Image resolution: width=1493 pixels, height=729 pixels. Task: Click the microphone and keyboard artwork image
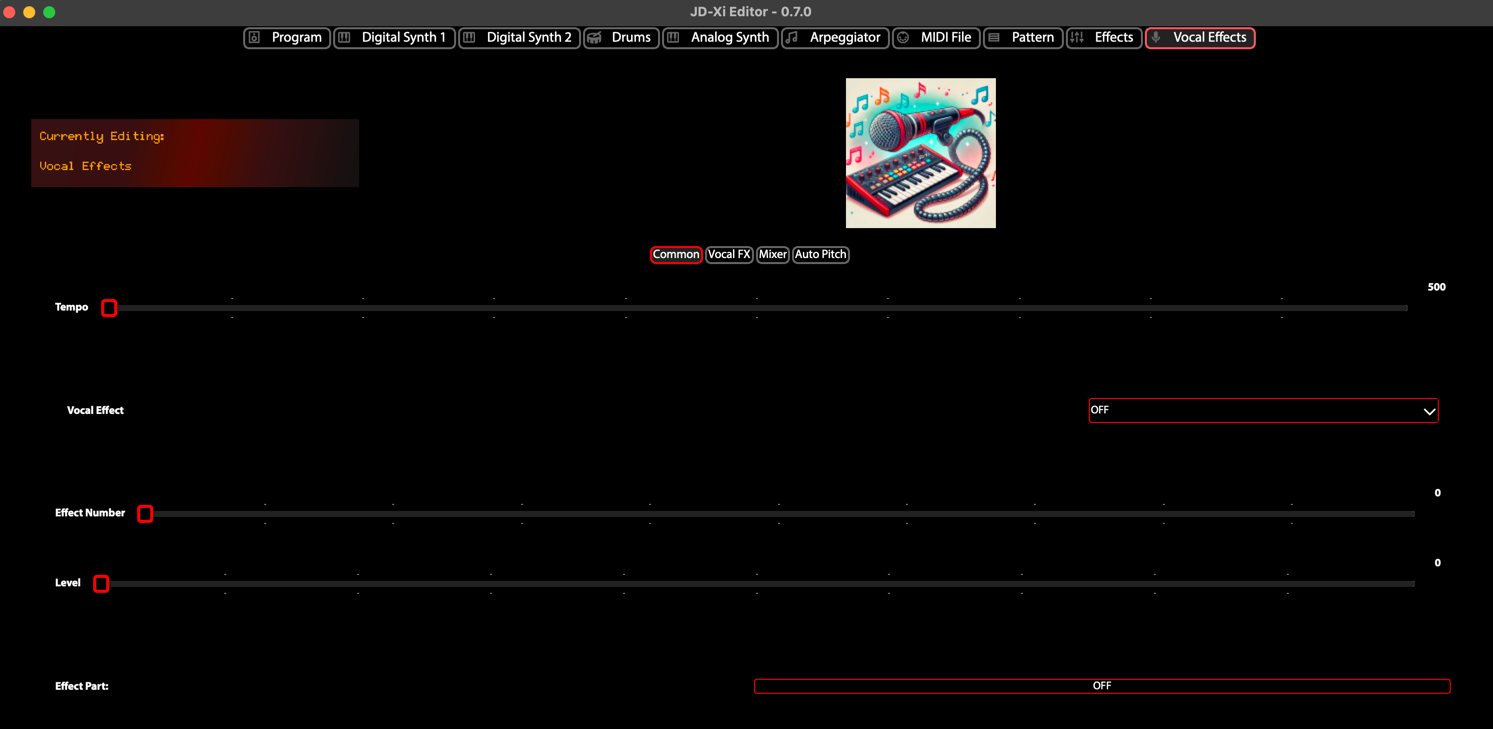point(920,153)
